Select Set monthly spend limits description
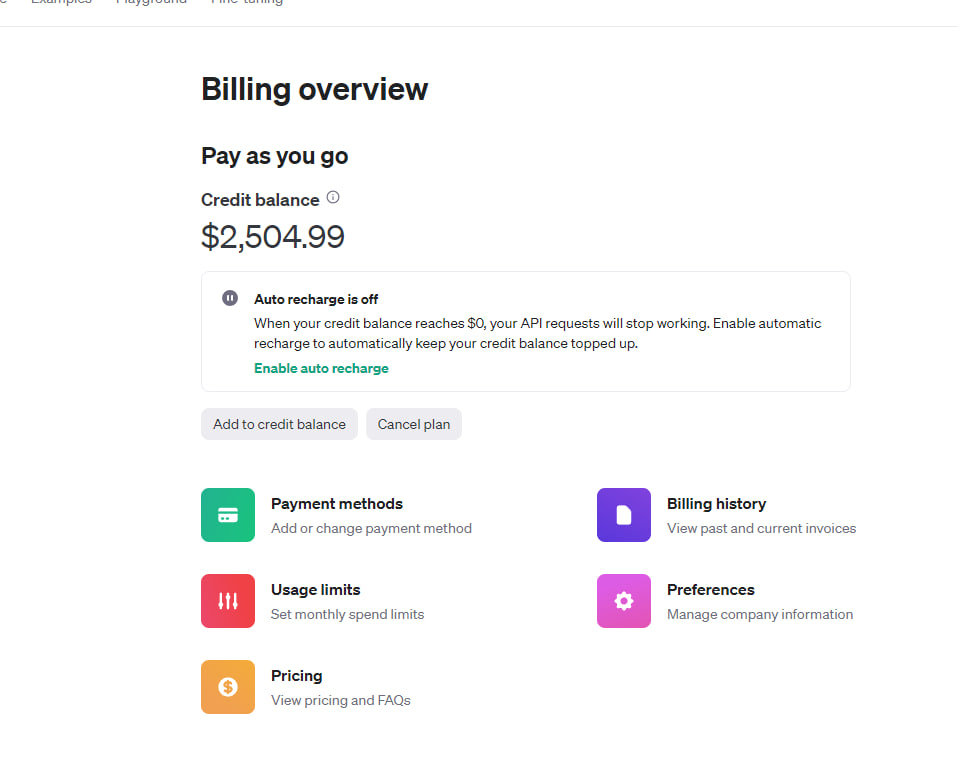958x763 pixels. click(x=348, y=615)
